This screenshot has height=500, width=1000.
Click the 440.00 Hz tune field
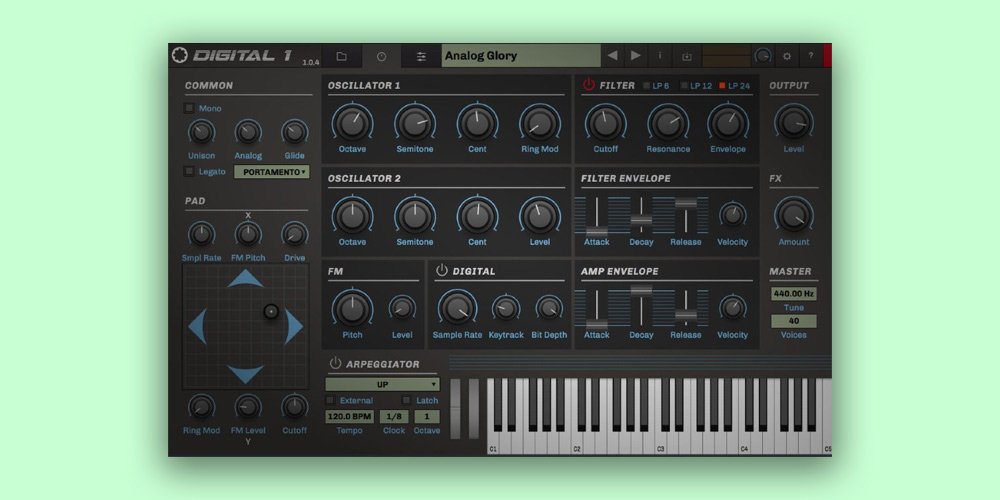pyautogui.click(x=794, y=294)
